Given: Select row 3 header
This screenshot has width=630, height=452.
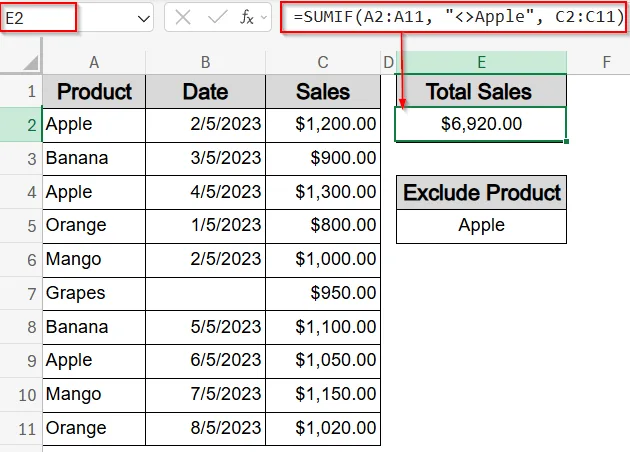Looking at the screenshot, I should click(21, 158).
